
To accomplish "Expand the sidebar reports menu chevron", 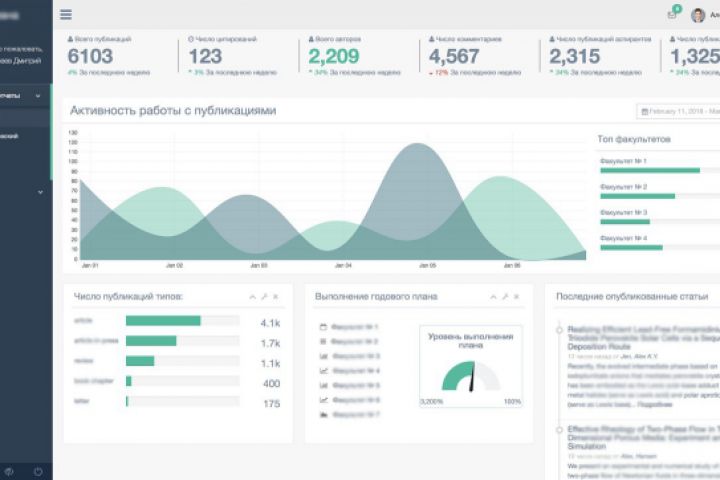I will coord(38,96).
